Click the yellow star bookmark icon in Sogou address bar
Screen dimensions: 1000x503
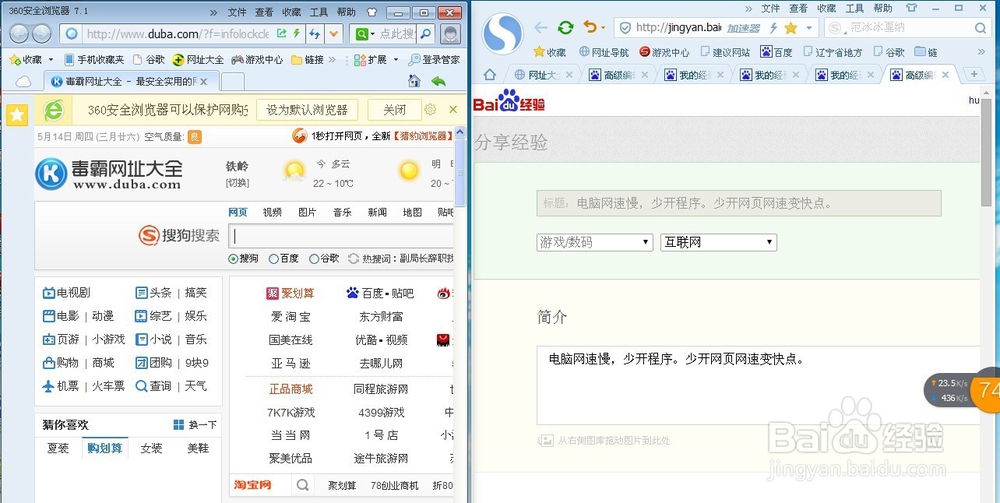pos(791,28)
